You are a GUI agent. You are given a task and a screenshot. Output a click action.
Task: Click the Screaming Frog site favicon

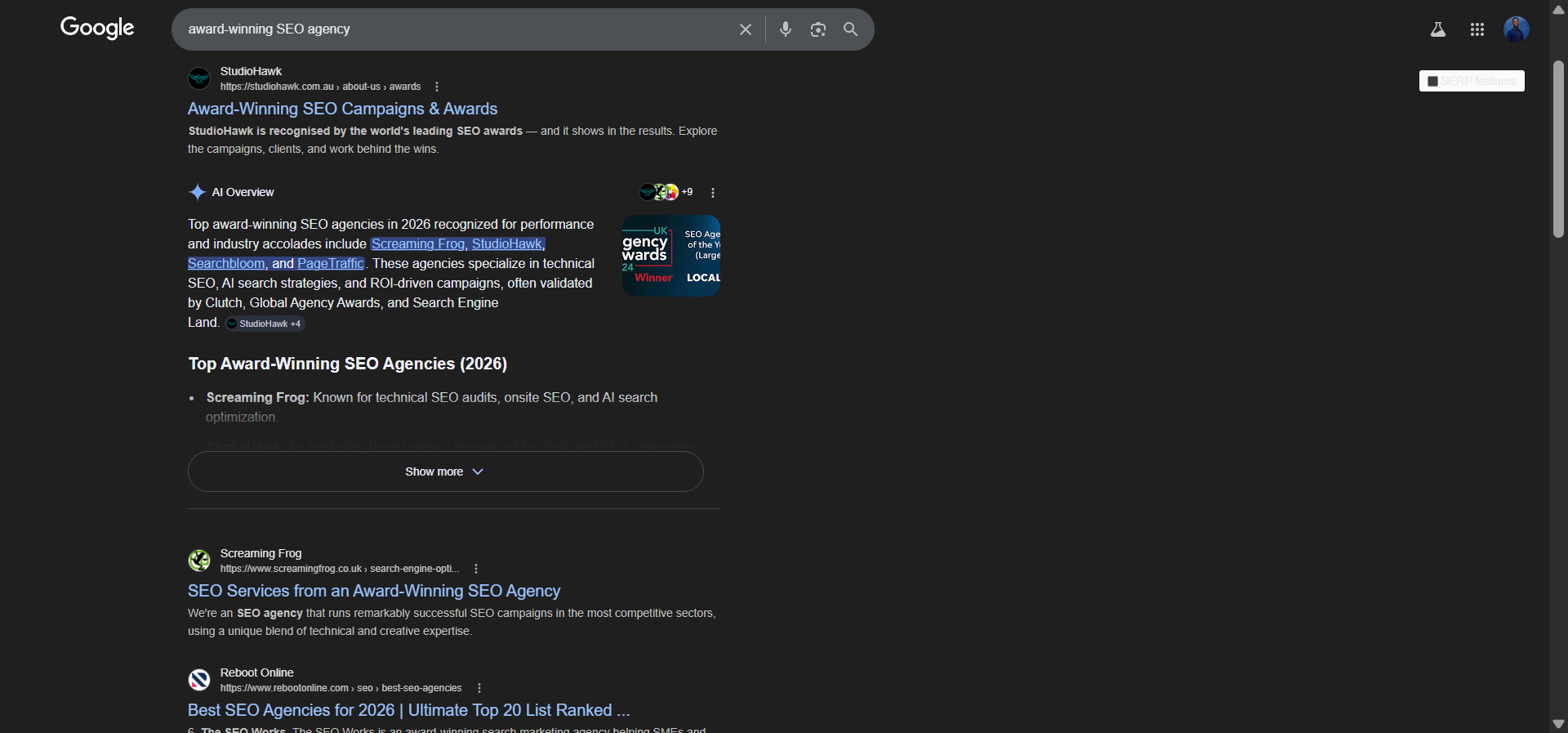[199, 561]
